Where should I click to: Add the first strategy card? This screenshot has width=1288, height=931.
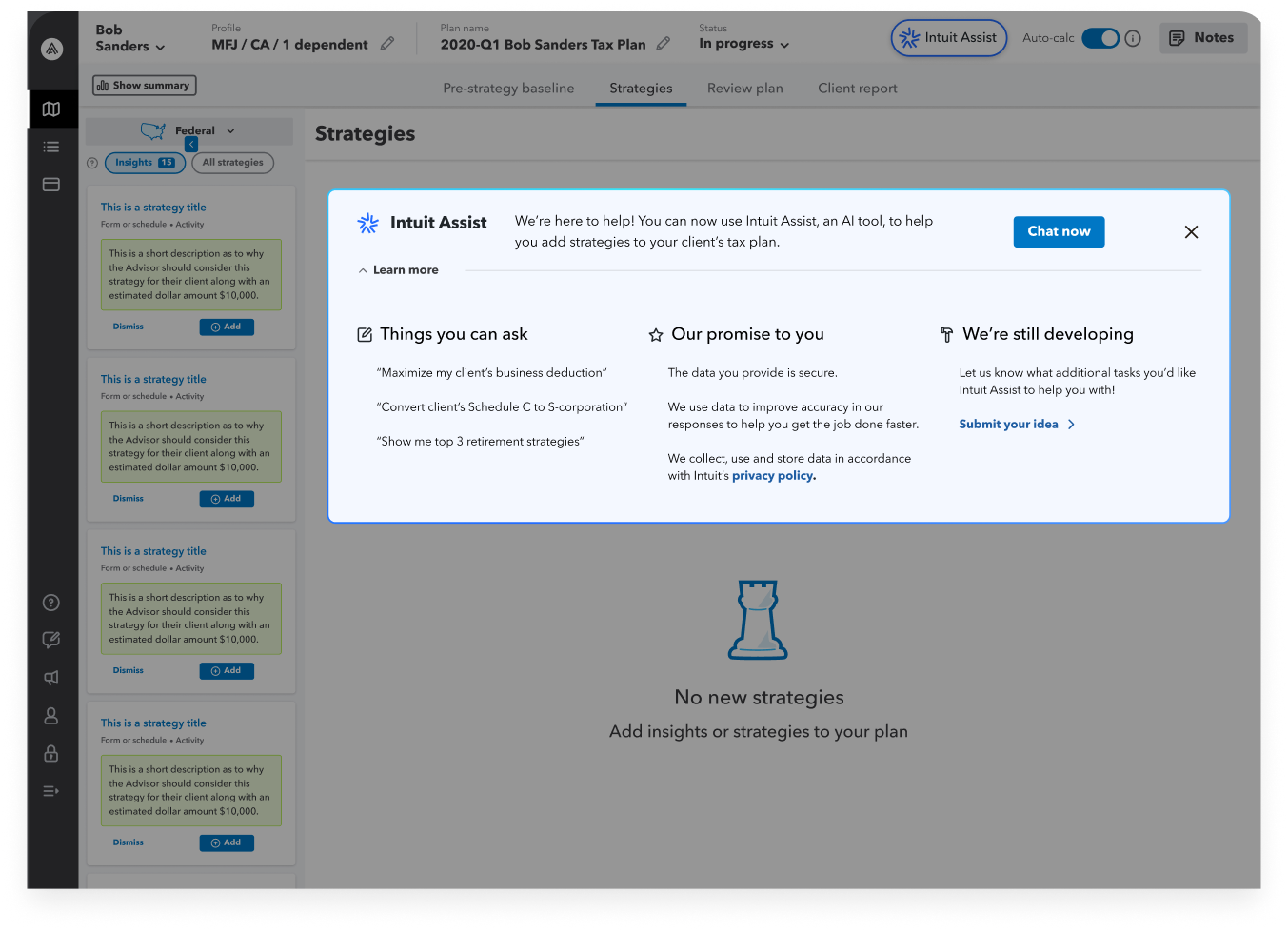[227, 327]
